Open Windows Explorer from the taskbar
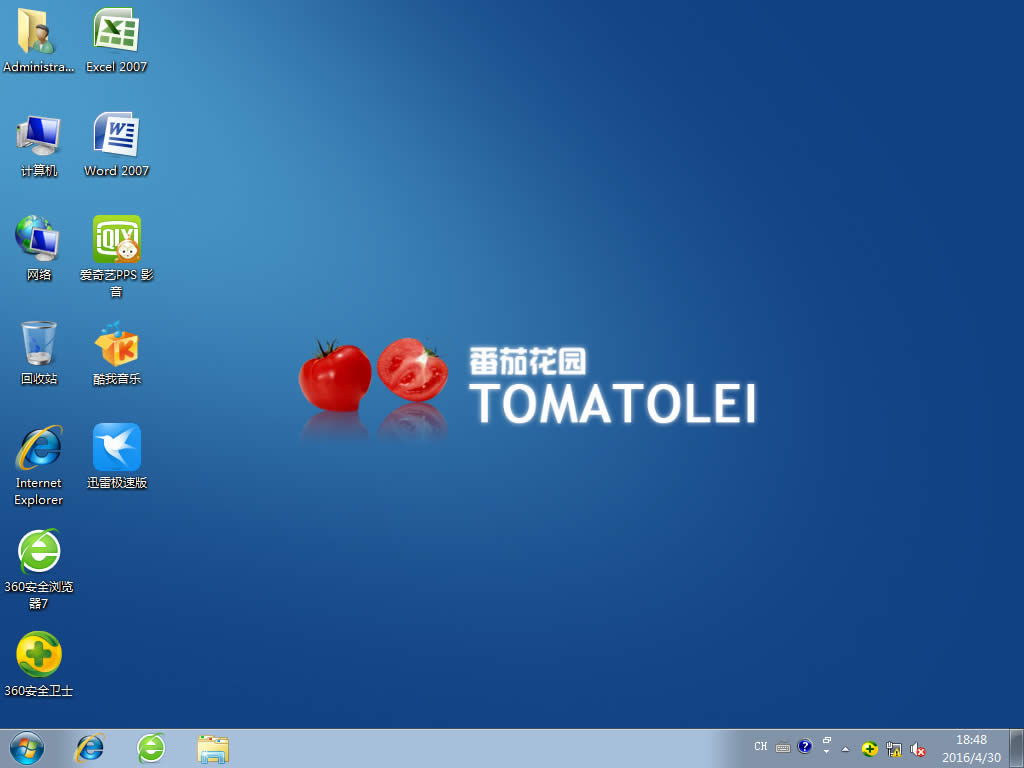 pos(213,748)
